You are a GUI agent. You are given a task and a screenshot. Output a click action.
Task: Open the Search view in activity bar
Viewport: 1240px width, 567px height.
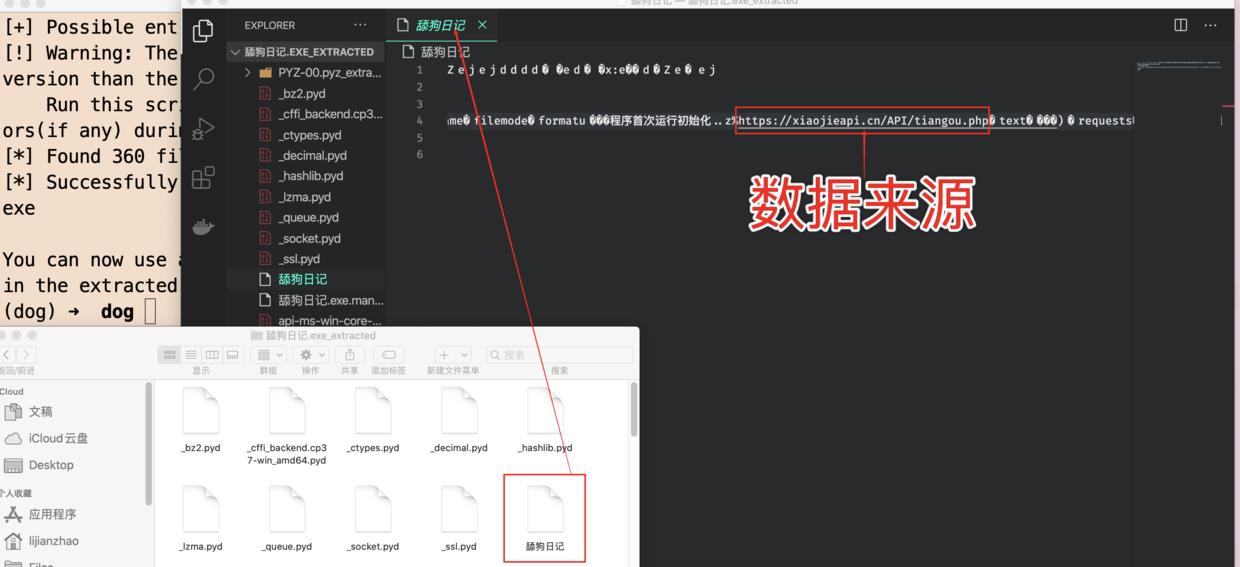pyautogui.click(x=203, y=79)
